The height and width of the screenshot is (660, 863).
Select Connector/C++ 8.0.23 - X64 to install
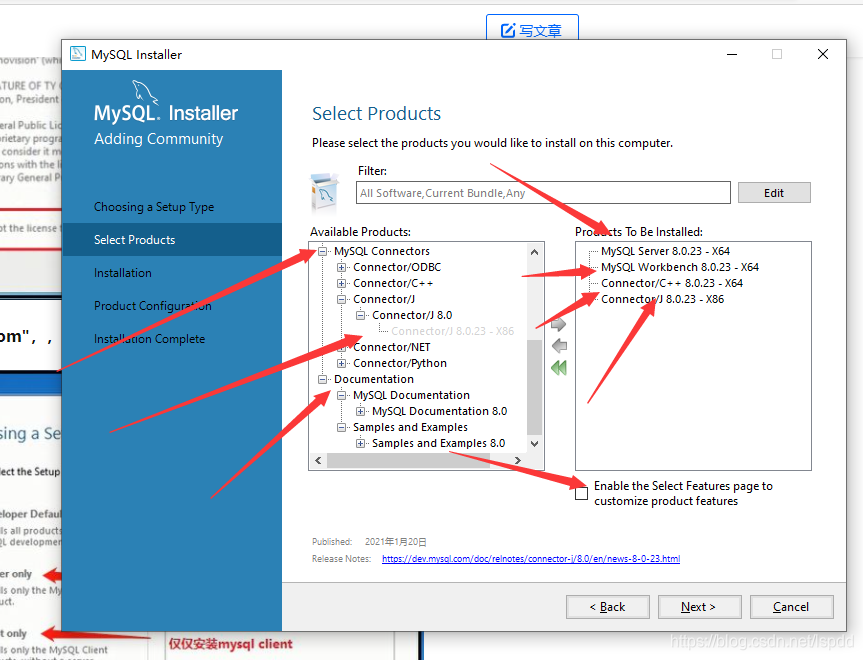click(x=671, y=283)
